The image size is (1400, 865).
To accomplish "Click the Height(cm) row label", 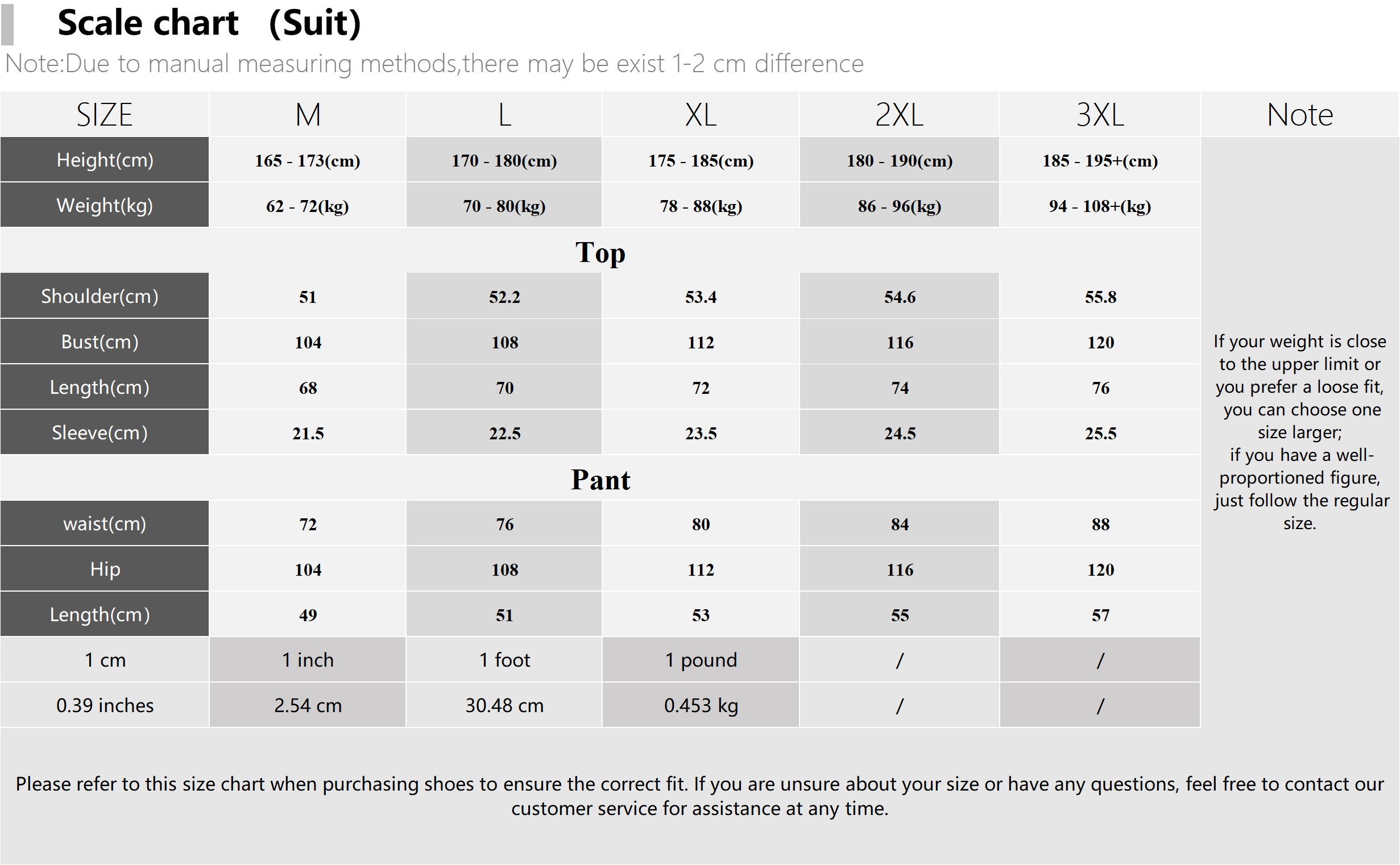I will coord(105,160).
